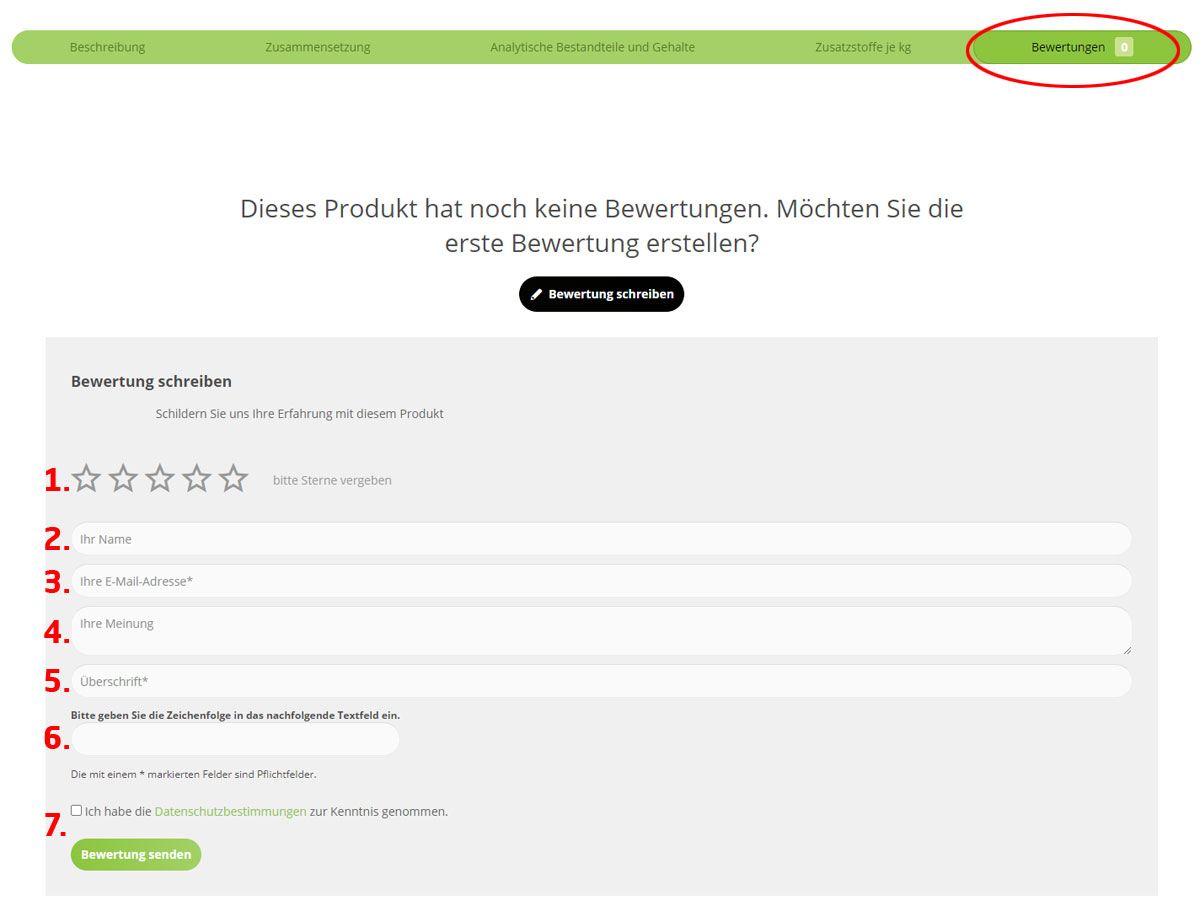Open Analytische Bestandteile und Gehalte tab
Screen dimensions: 1200x922
click(592, 47)
